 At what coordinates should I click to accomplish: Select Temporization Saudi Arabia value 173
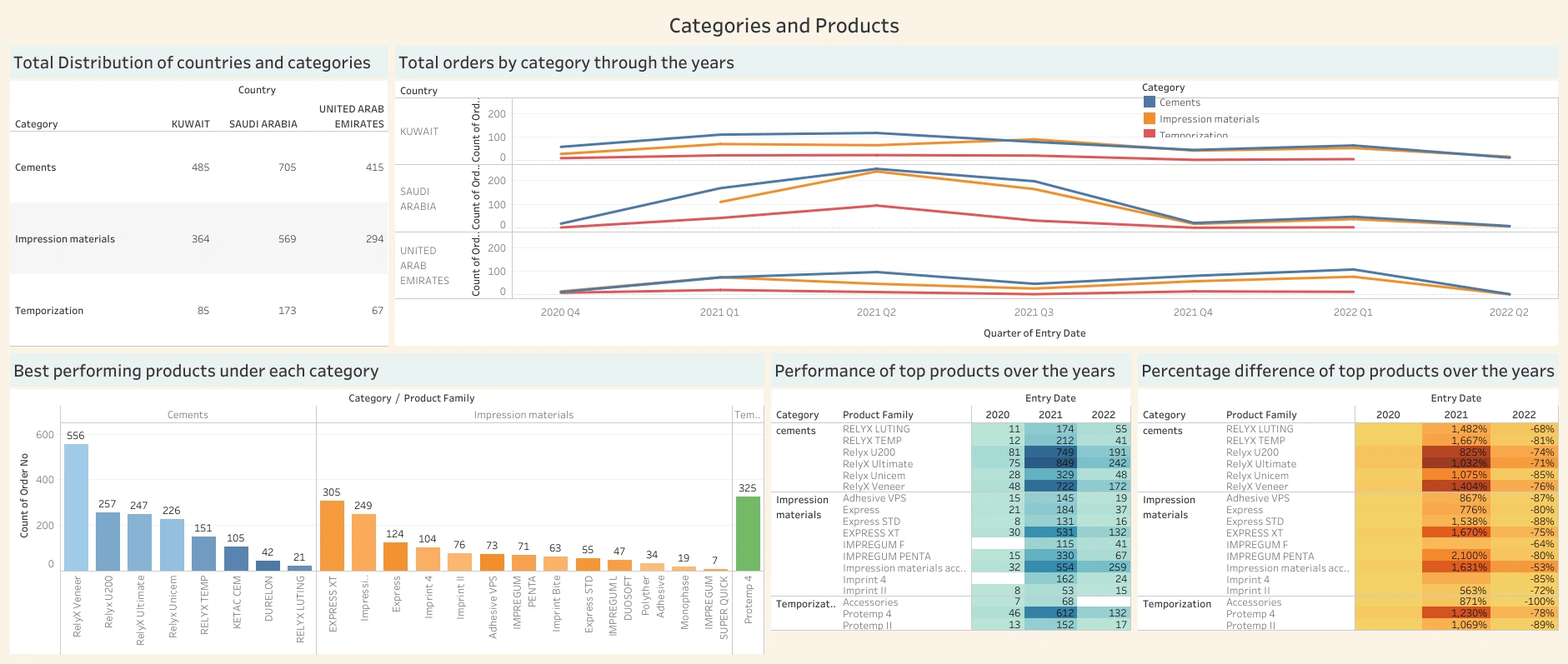(287, 311)
